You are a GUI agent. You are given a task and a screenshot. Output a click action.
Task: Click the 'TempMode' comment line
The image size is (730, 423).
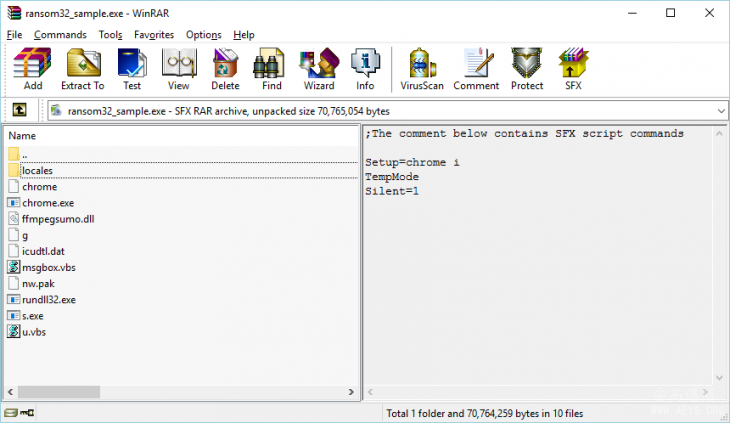point(392,177)
